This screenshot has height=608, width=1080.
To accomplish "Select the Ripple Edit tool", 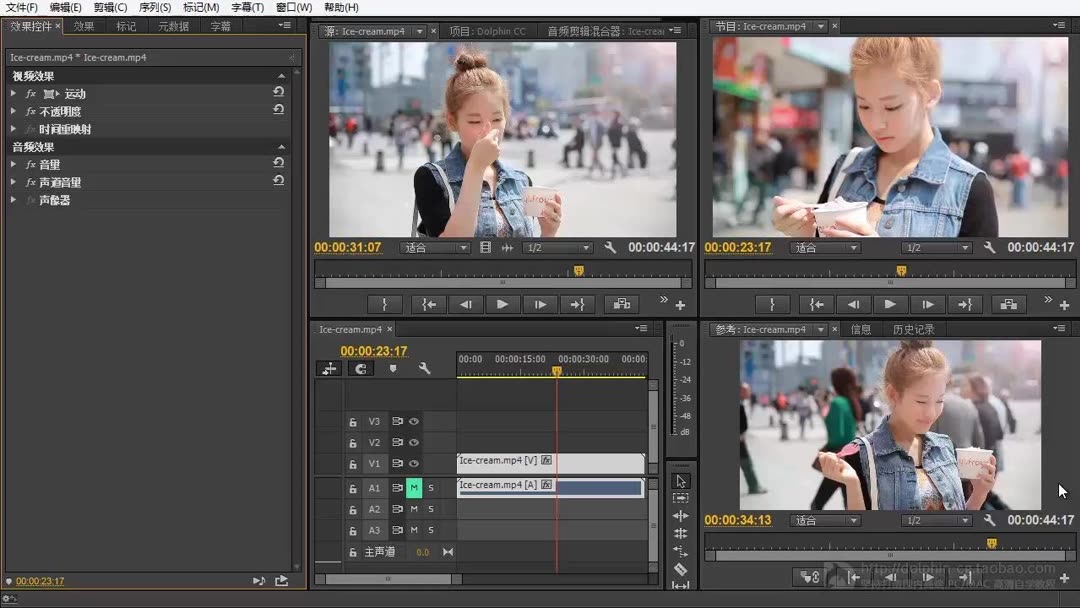I will tap(680, 516).
